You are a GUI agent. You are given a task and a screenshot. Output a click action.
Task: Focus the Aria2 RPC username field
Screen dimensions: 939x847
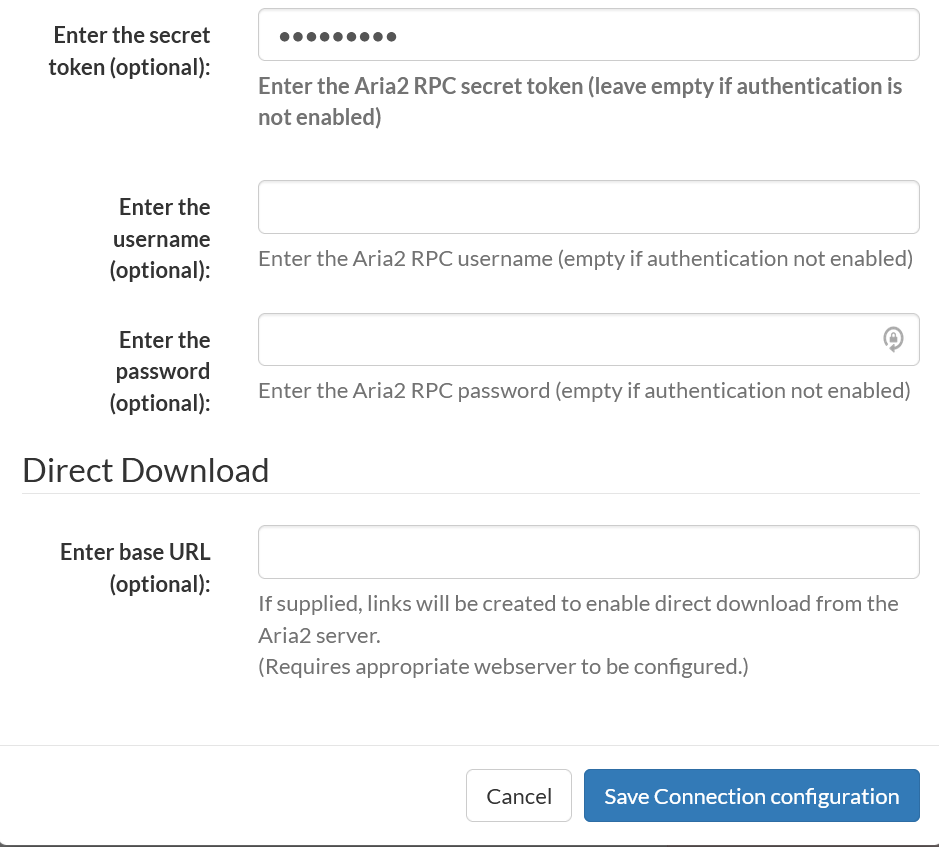[588, 207]
